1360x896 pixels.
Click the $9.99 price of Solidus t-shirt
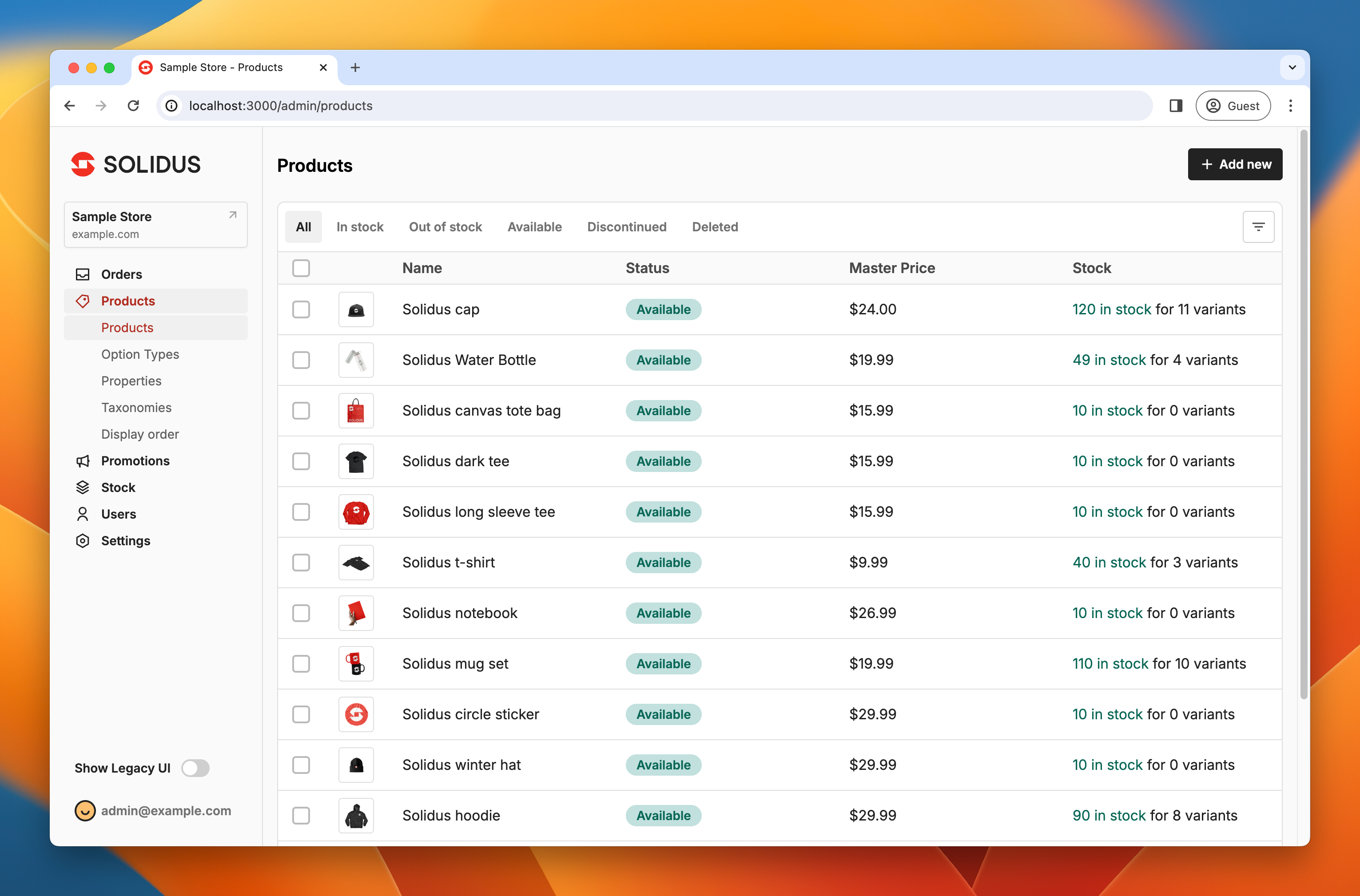868,562
